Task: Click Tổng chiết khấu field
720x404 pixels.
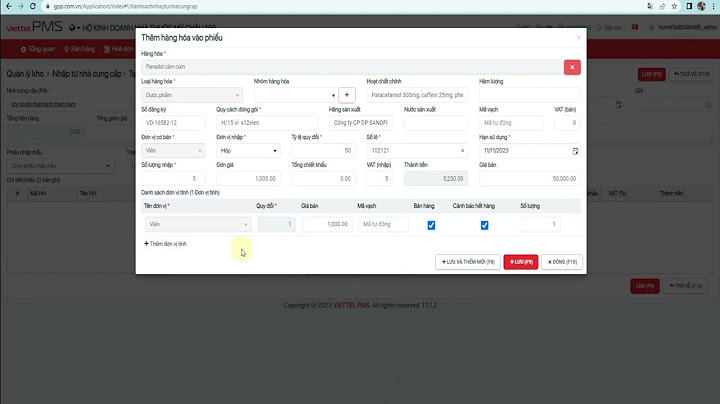Action: tap(323, 179)
